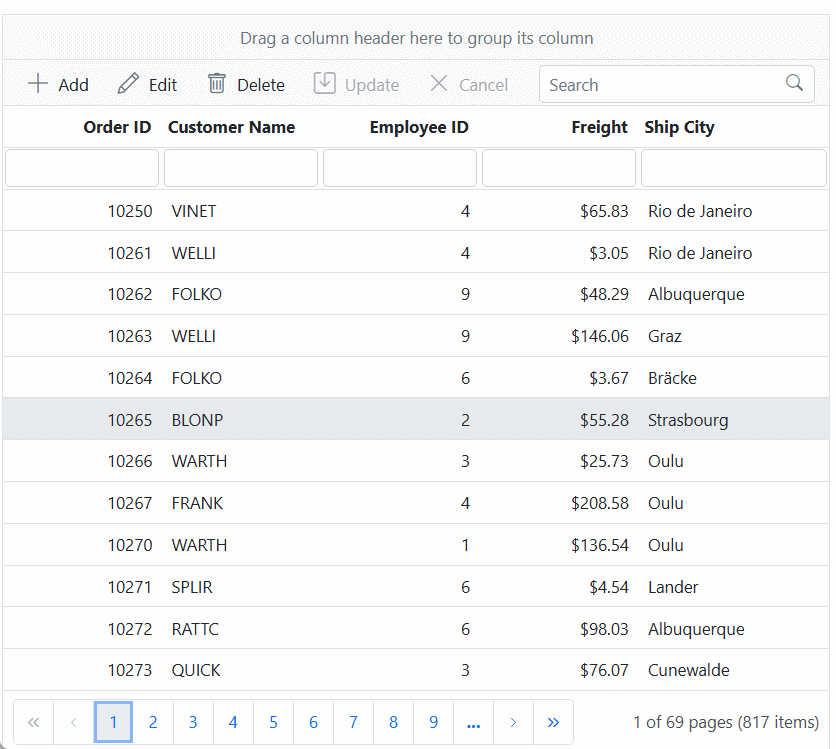
Task: Click inside the Search field
Action: pyautogui.click(x=650, y=84)
